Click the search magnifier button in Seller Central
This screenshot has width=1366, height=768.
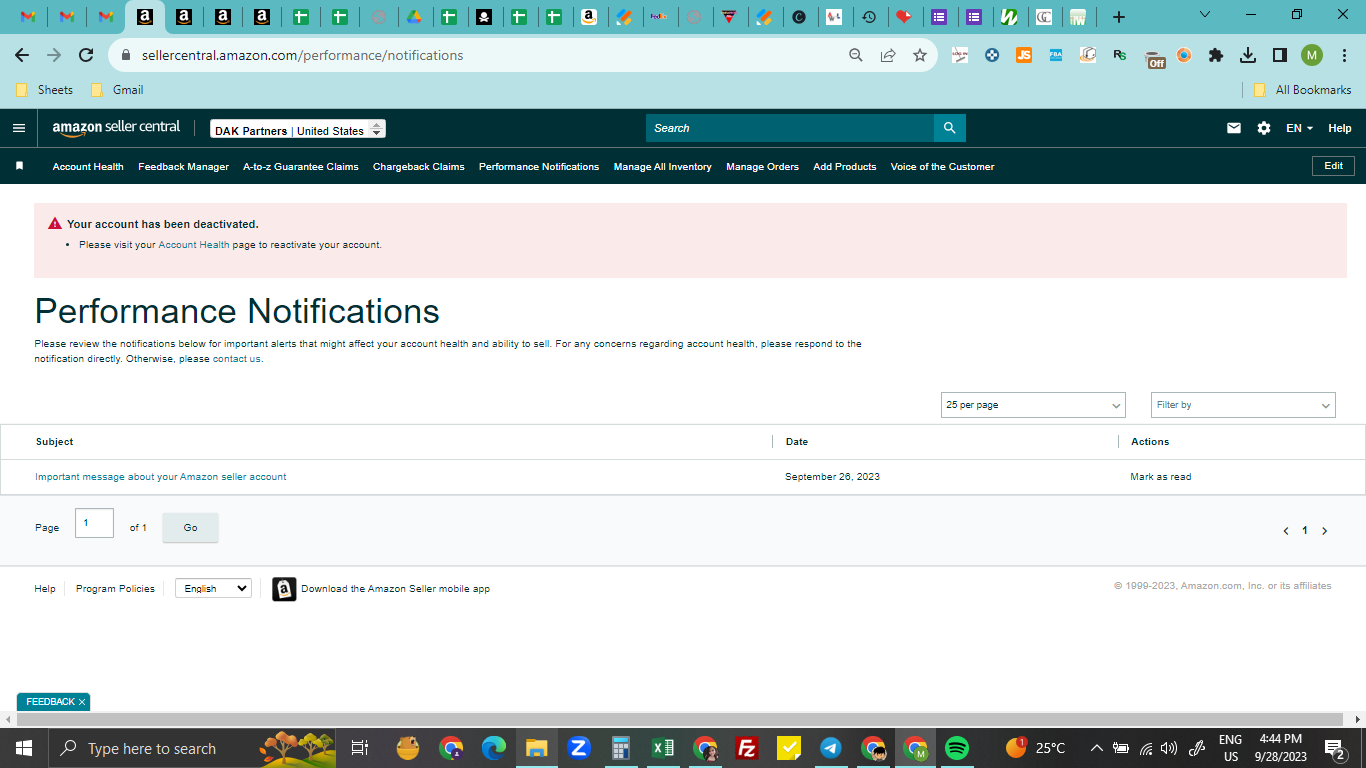pyautogui.click(x=950, y=128)
